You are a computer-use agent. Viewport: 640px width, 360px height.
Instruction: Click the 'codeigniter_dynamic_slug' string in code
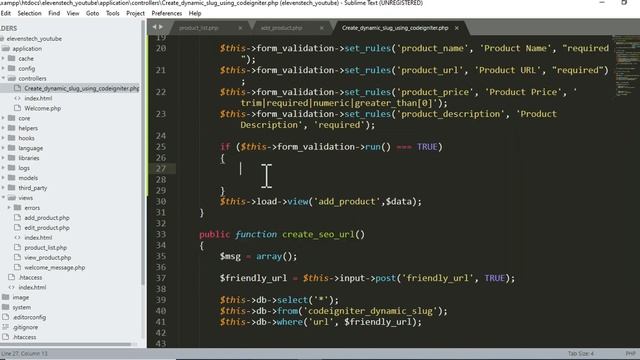coord(371,311)
